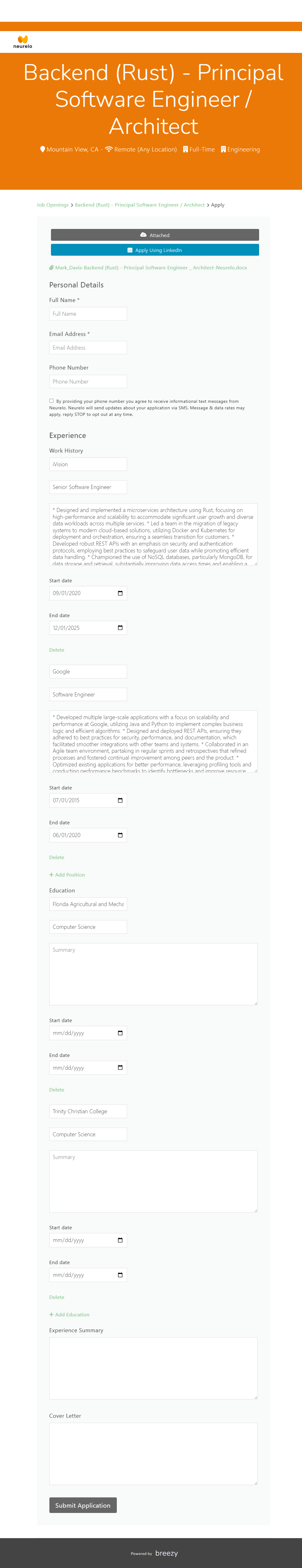
Task: Click the plus icon for Add Education
Action: [x=52, y=1314]
